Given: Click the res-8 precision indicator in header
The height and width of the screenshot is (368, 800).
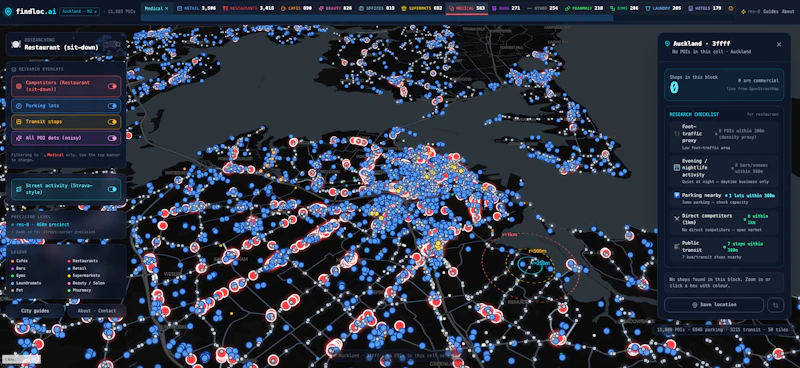Looking at the screenshot, I should tap(750, 11).
